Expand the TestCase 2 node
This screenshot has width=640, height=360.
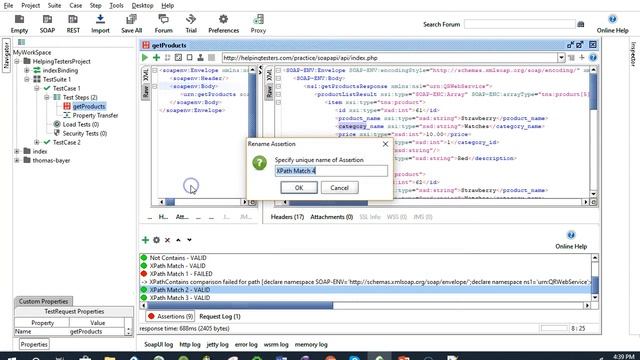tap(37, 142)
